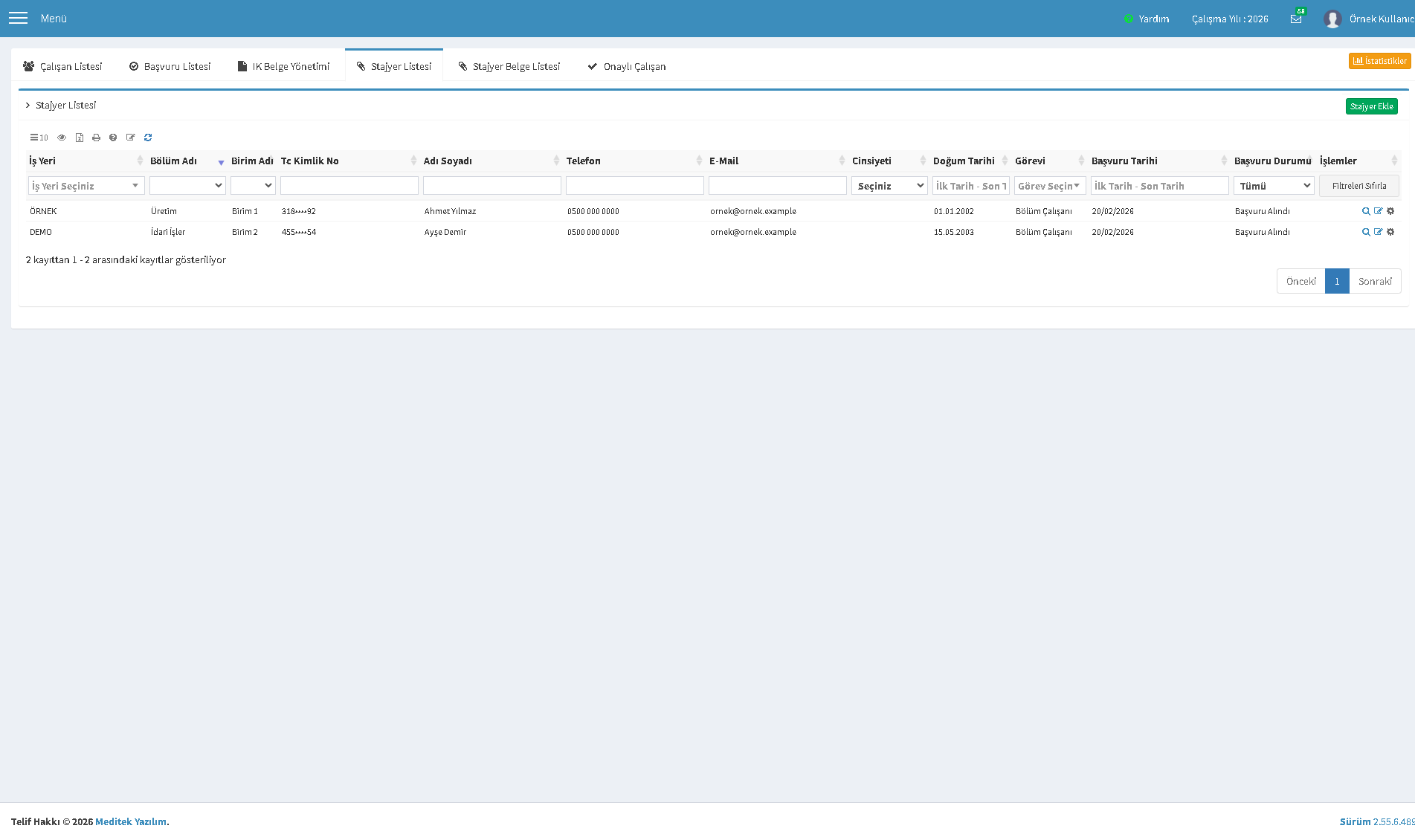Sort by the E-Mail column
Viewport: 1415px width, 840px height.
pyautogui.click(x=842, y=161)
